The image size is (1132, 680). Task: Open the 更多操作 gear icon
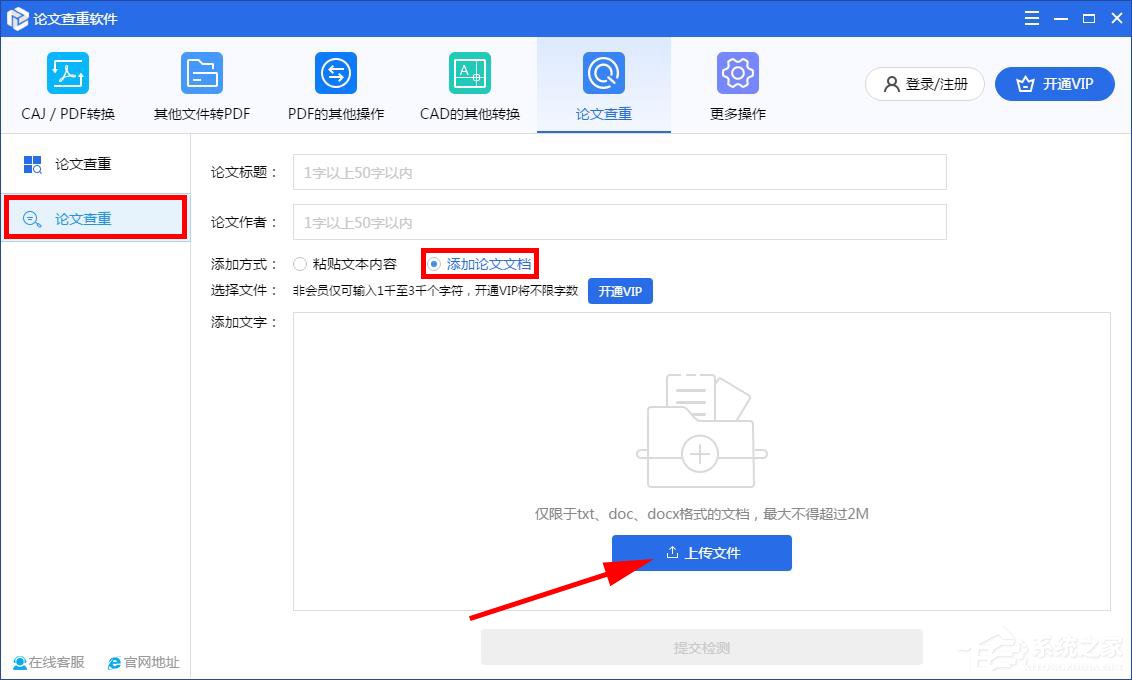(738, 73)
